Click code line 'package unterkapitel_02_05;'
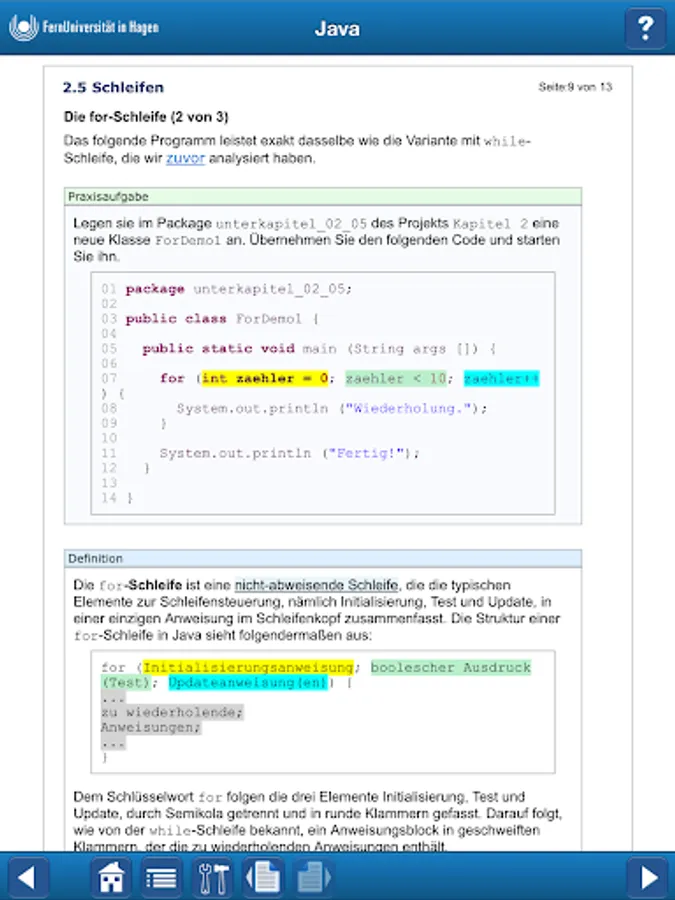675x900 pixels. click(x=238, y=289)
